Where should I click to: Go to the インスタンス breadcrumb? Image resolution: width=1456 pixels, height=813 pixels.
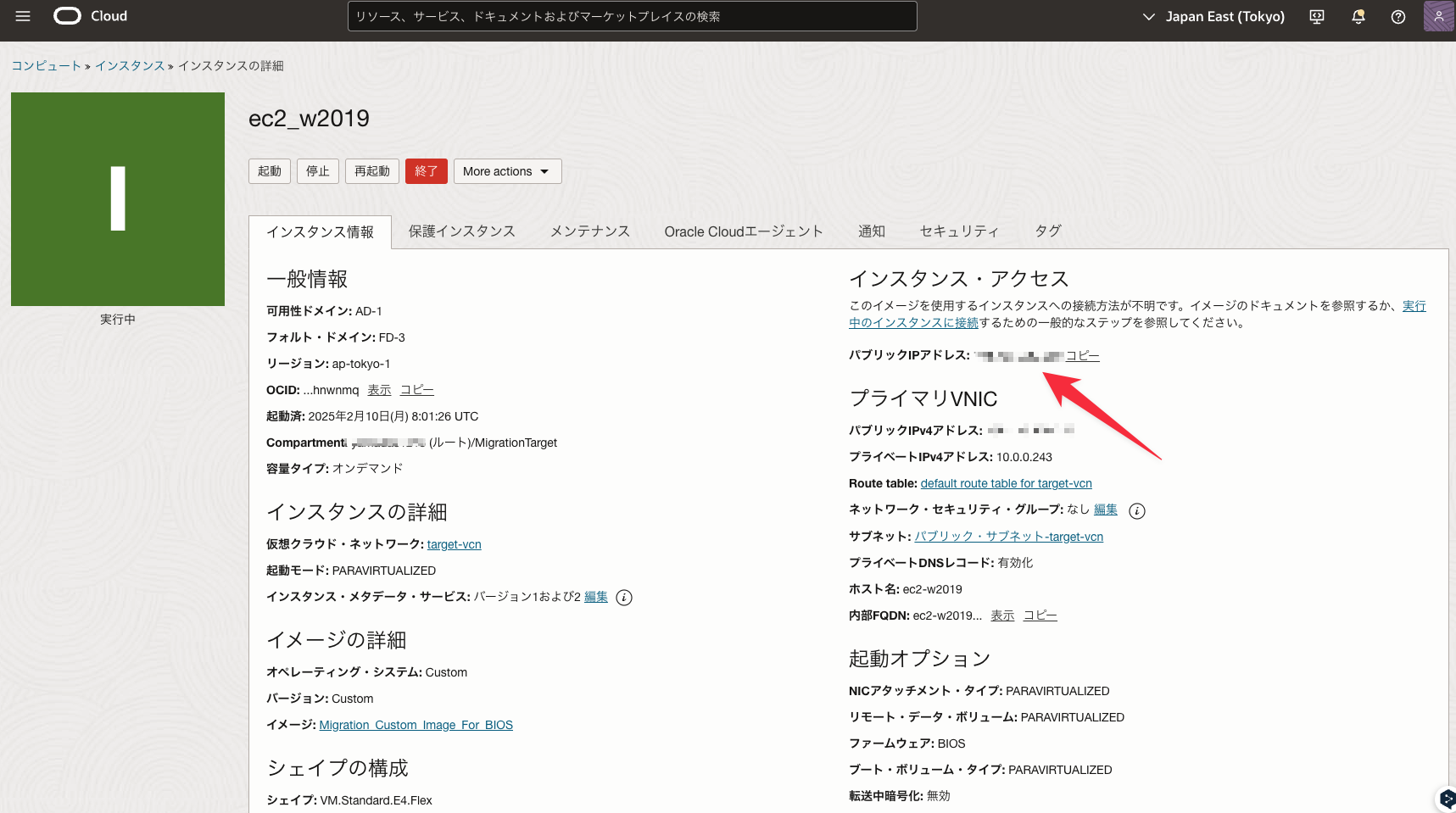pos(130,66)
